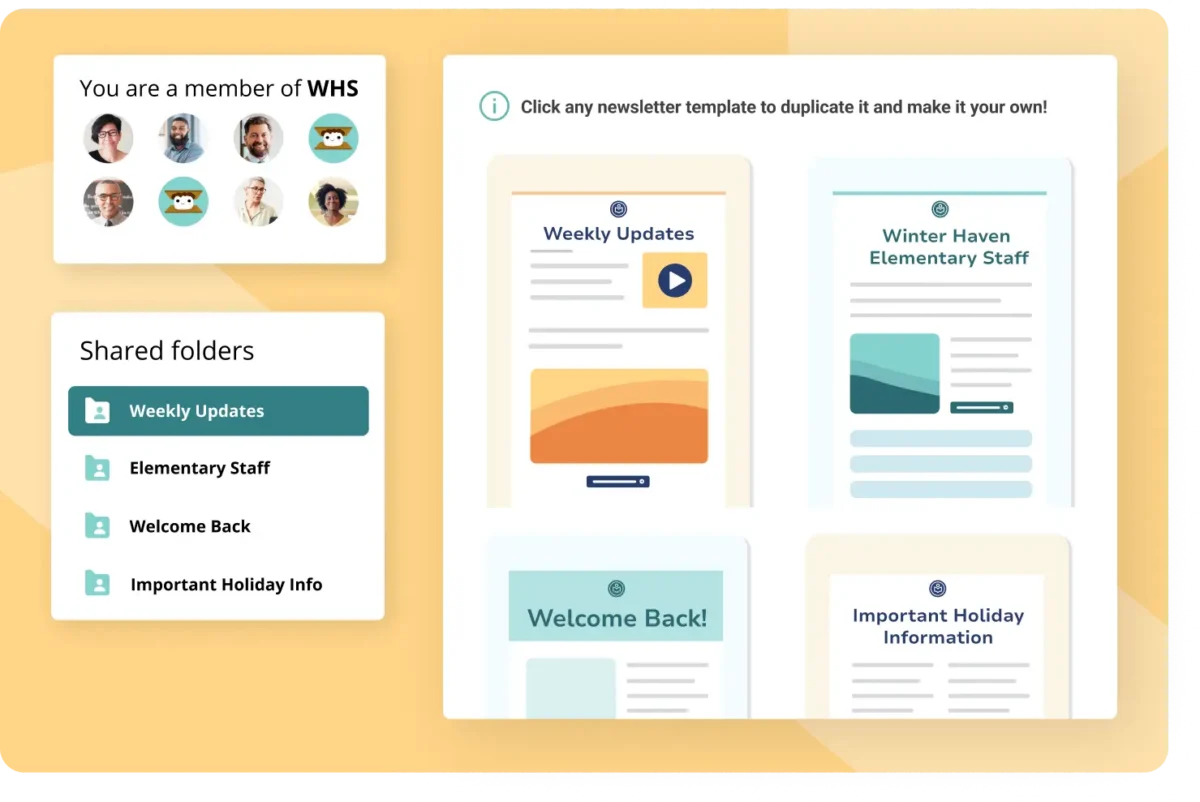Duplicate the Weekly Updates newsletter template
Screen dimensions: 1200x802
pos(619,332)
